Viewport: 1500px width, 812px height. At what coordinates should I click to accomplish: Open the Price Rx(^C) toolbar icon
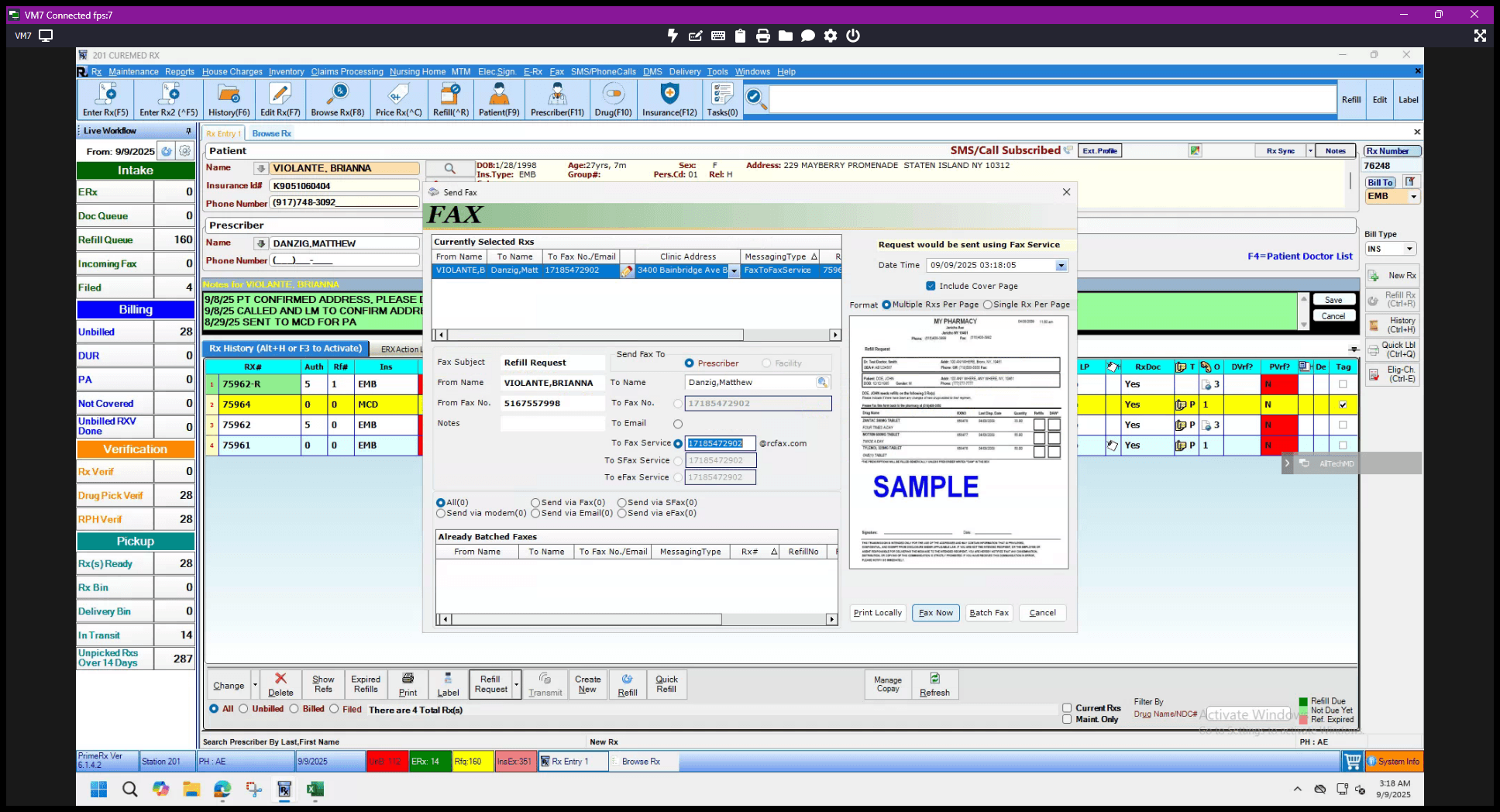[398, 95]
